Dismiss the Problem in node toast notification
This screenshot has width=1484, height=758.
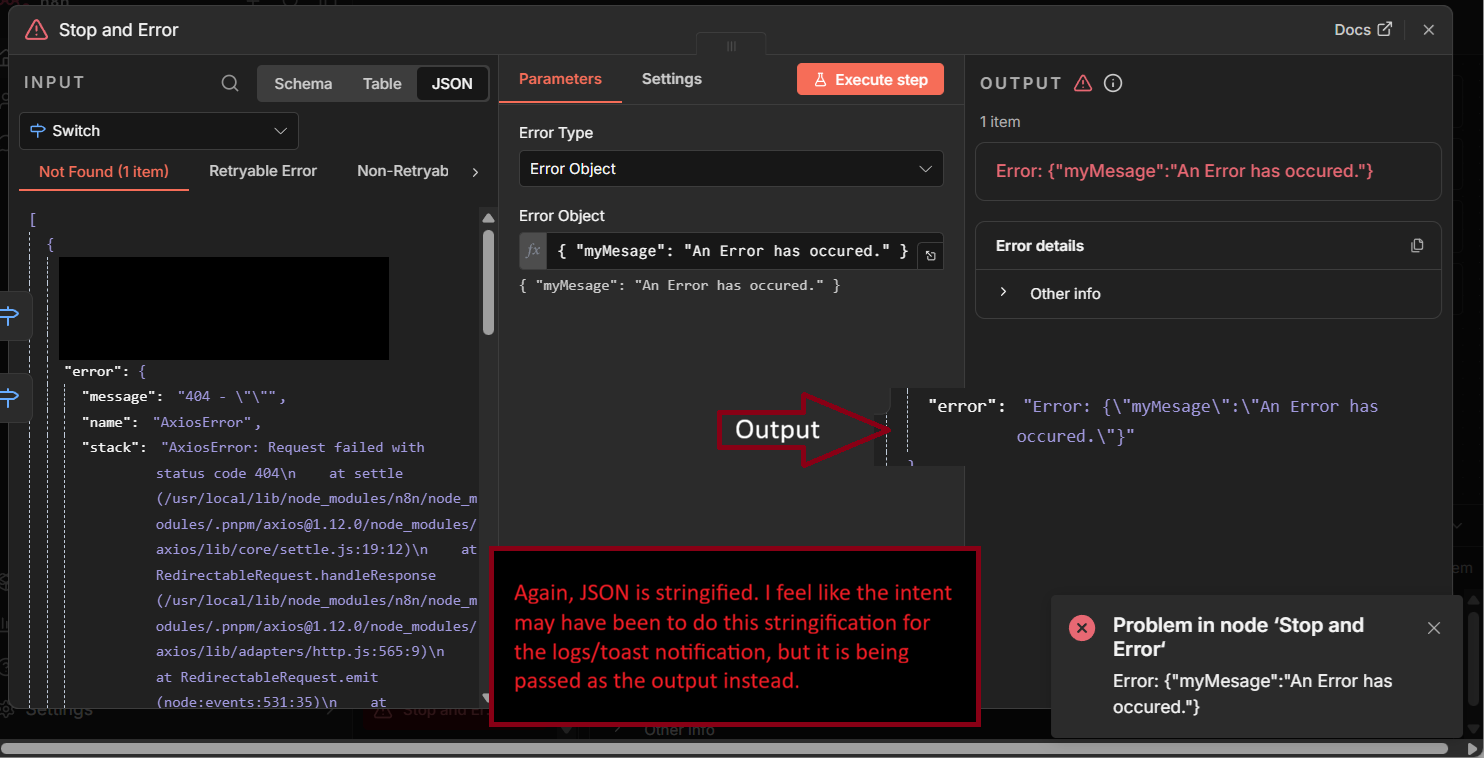pos(1434,628)
